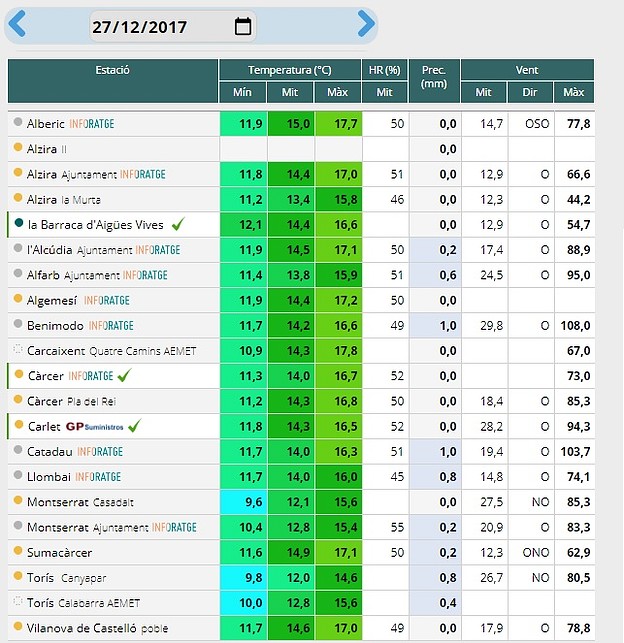624x643 pixels.
Task: Click the grey status dot beside Alberic
Action: tap(18, 122)
